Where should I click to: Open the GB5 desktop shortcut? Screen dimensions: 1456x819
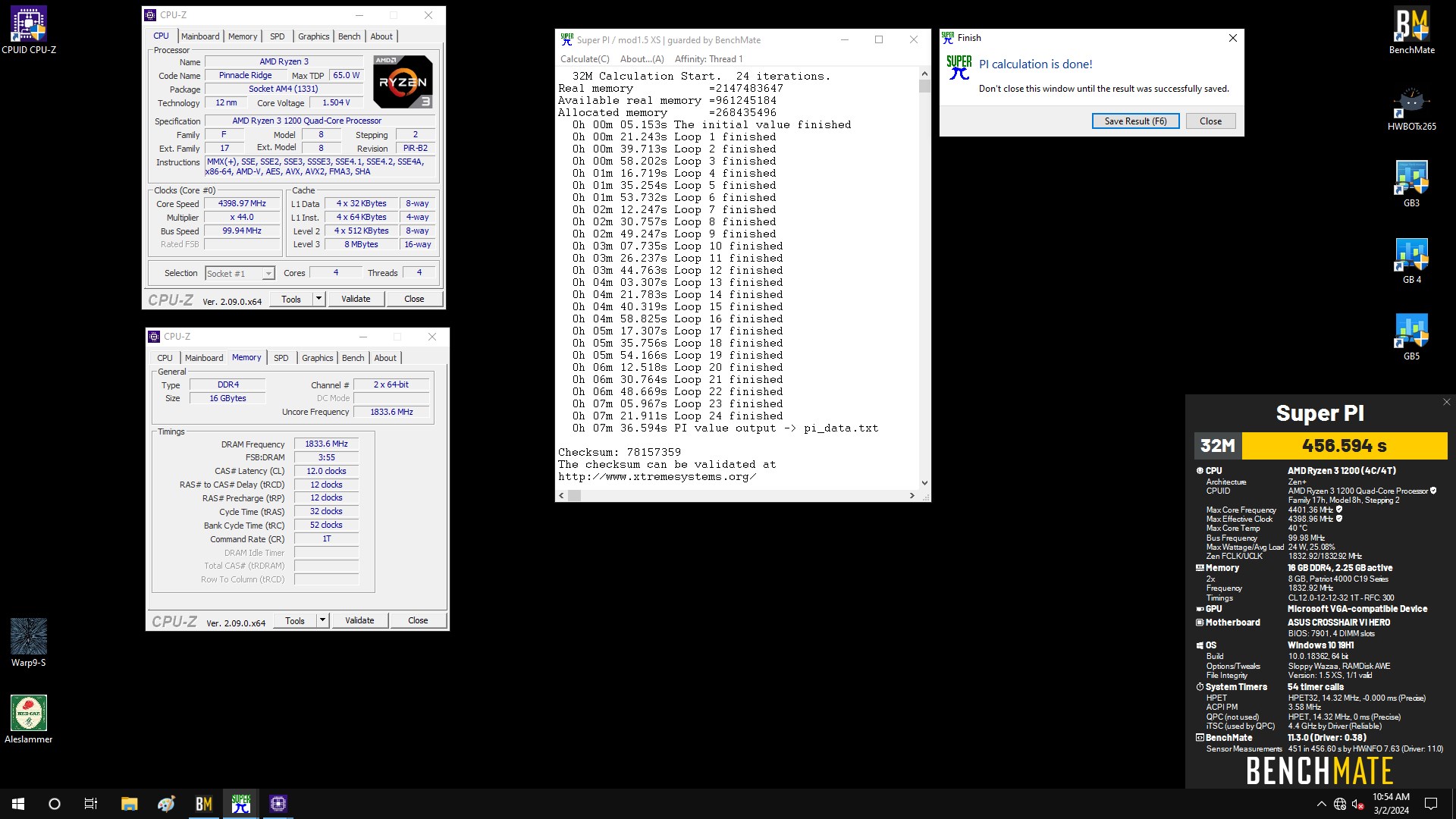(x=1411, y=337)
